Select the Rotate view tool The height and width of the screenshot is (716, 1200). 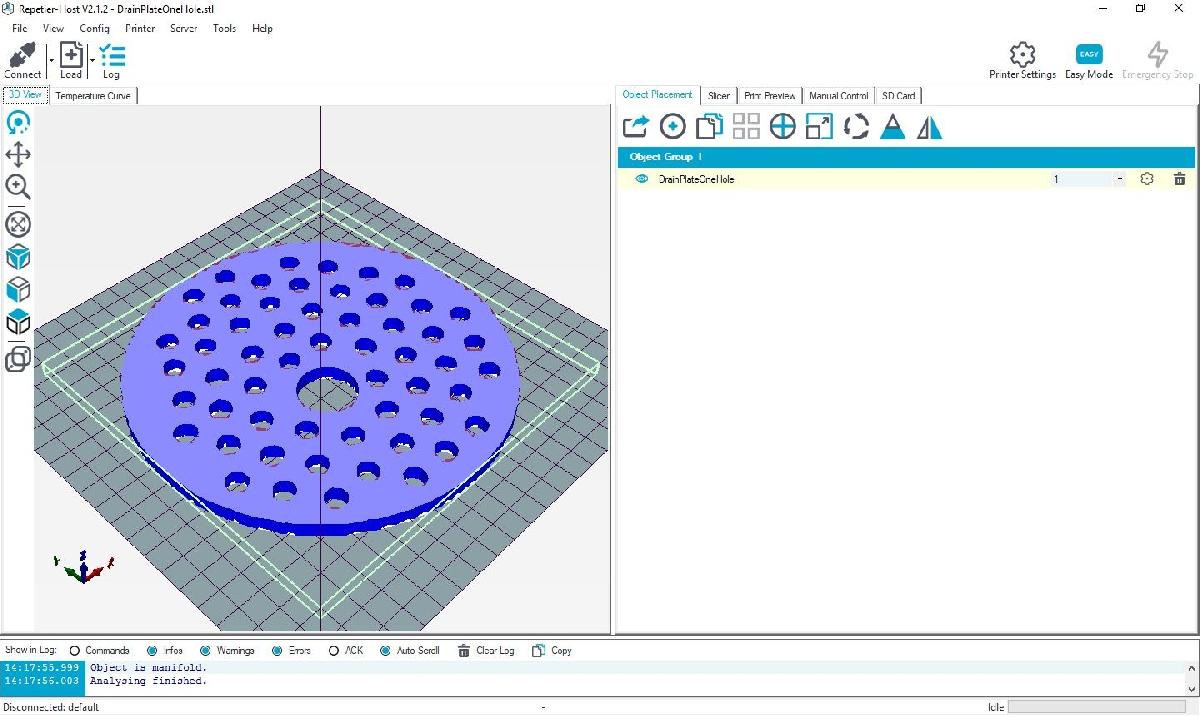point(18,123)
